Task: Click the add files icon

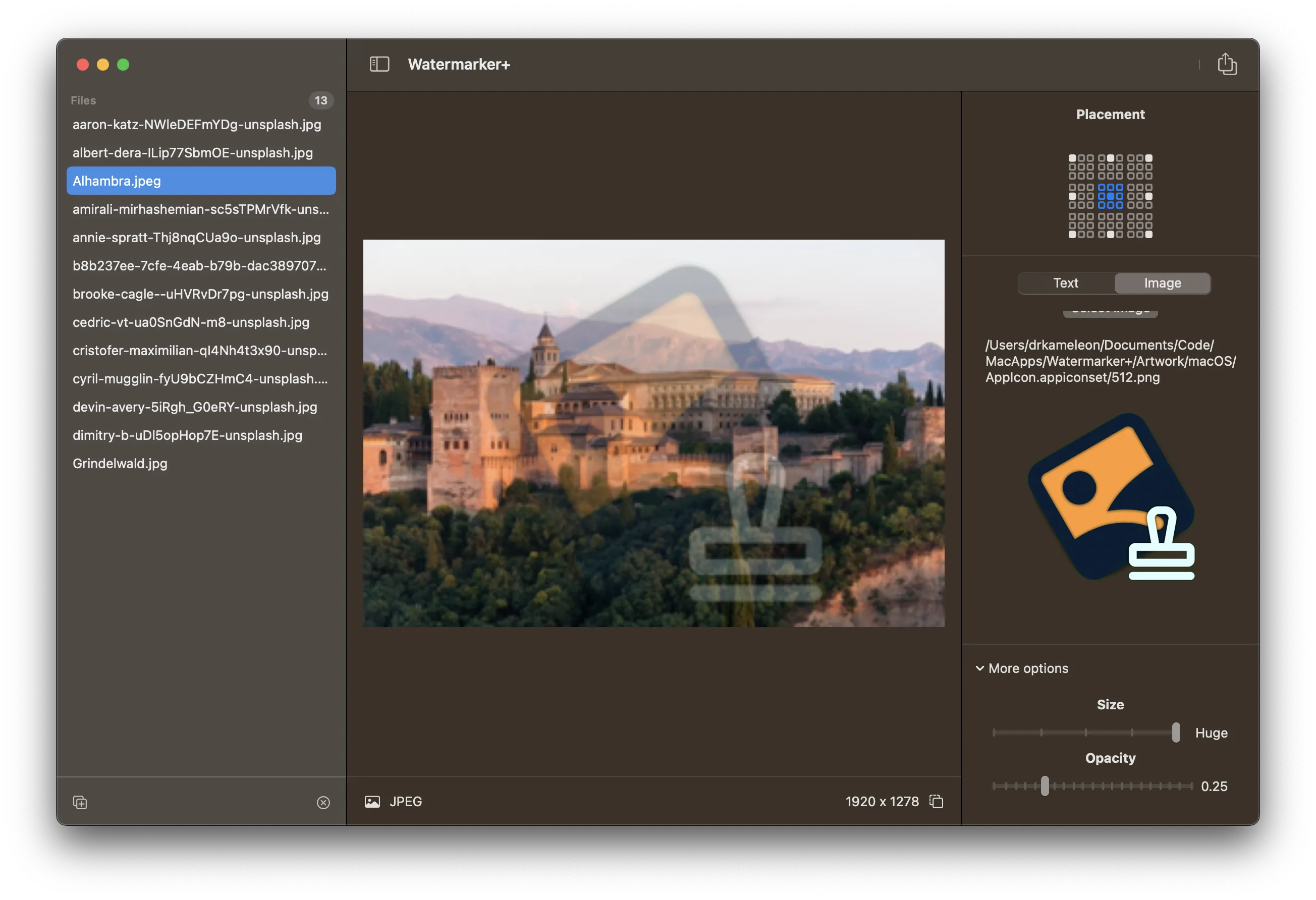Action: tap(80, 802)
